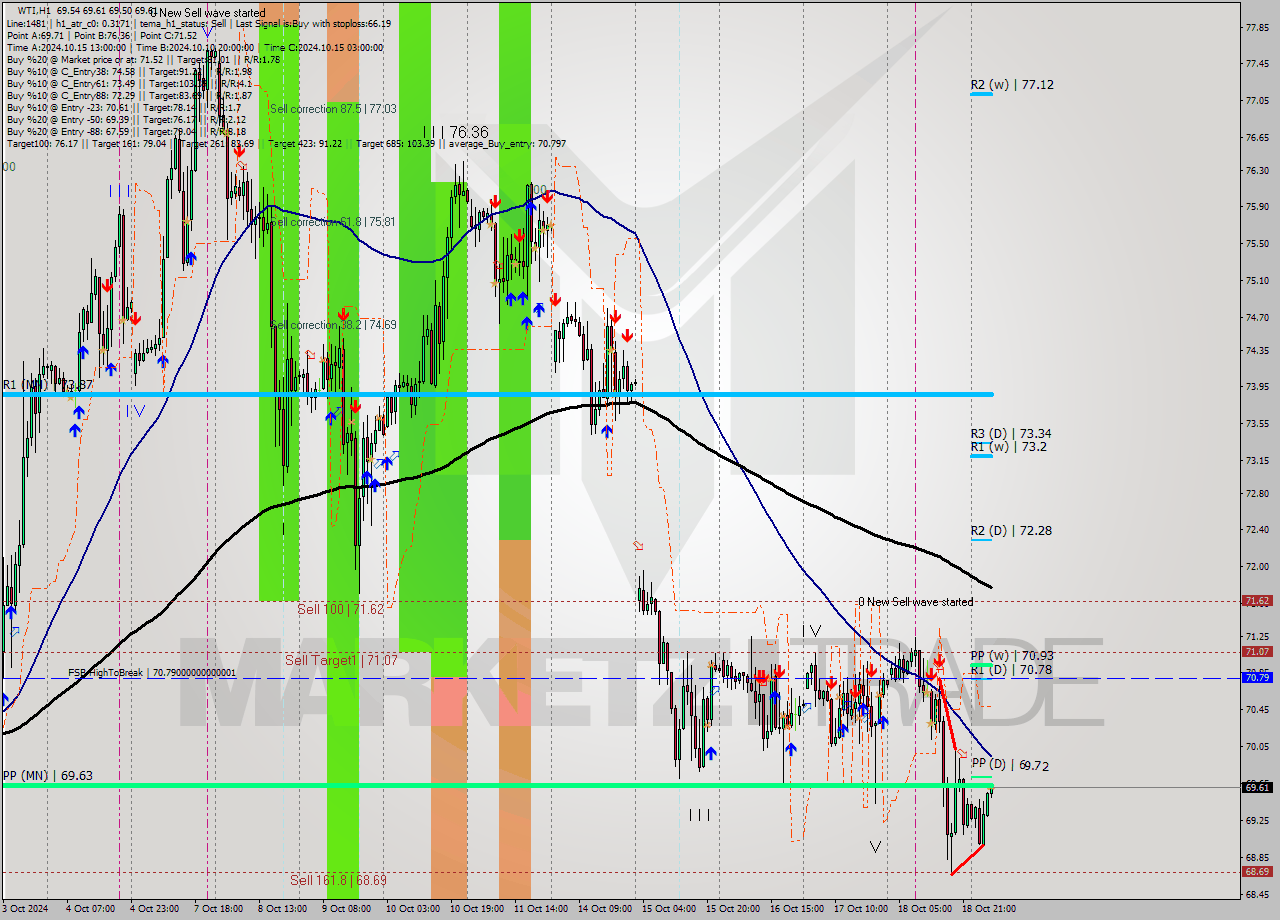Click the 15 Oct 20:00 time label
The image size is (1280, 920).
point(732,909)
